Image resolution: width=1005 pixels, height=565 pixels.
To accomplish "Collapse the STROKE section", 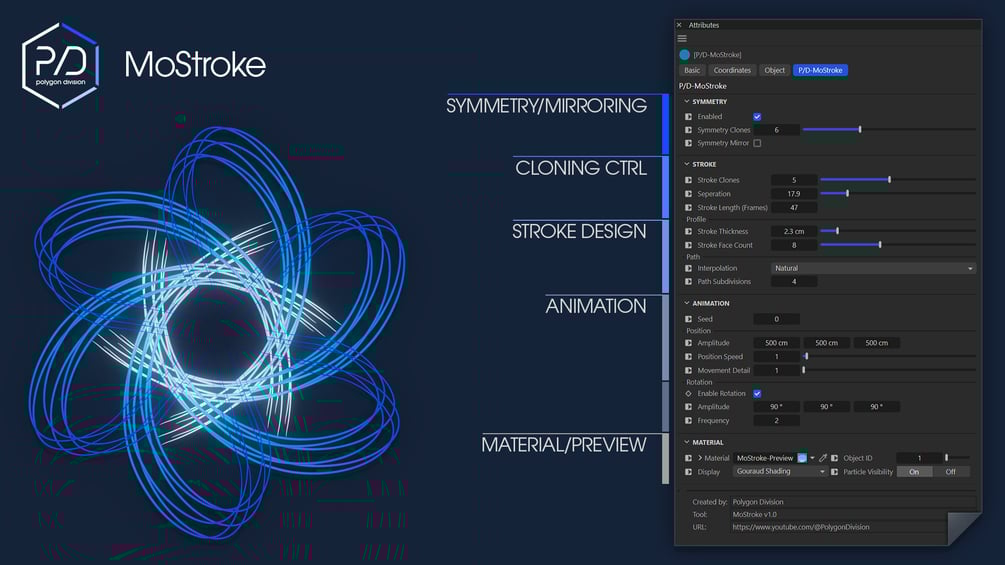I will (x=687, y=164).
